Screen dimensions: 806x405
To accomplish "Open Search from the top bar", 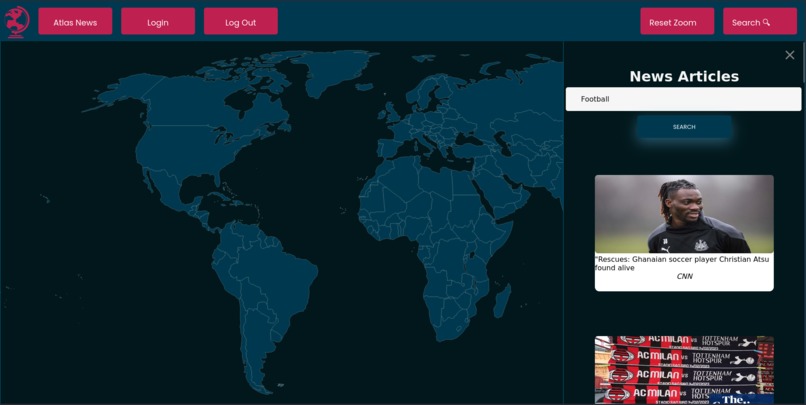I will pos(760,21).
